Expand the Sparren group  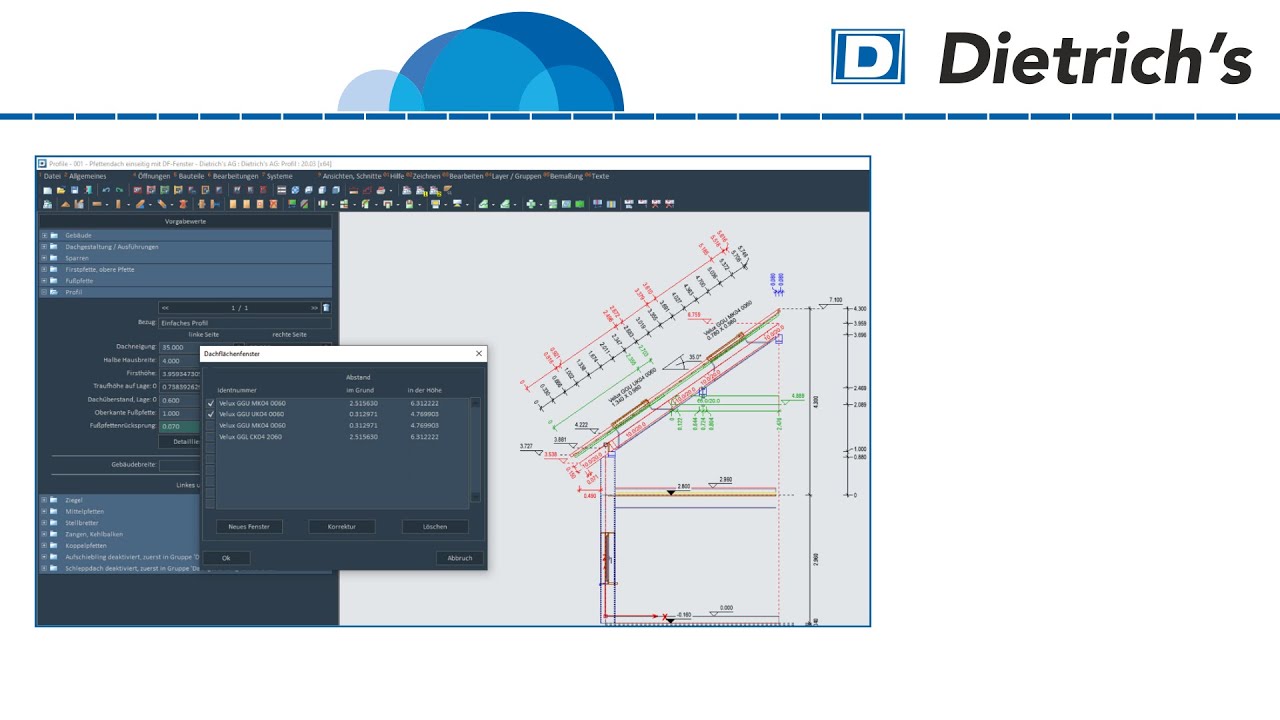click(x=44, y=258)
